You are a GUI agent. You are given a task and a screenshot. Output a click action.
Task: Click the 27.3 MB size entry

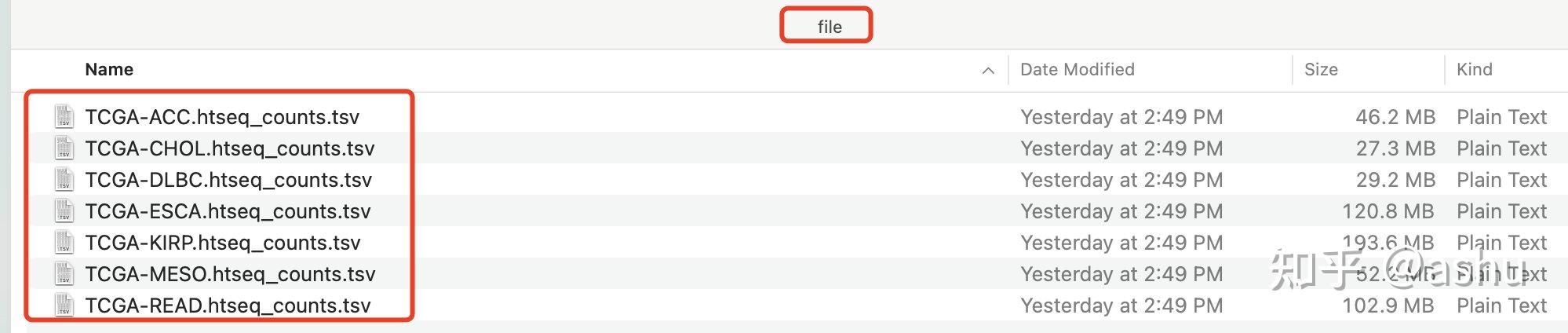[x=1395, y=148]
